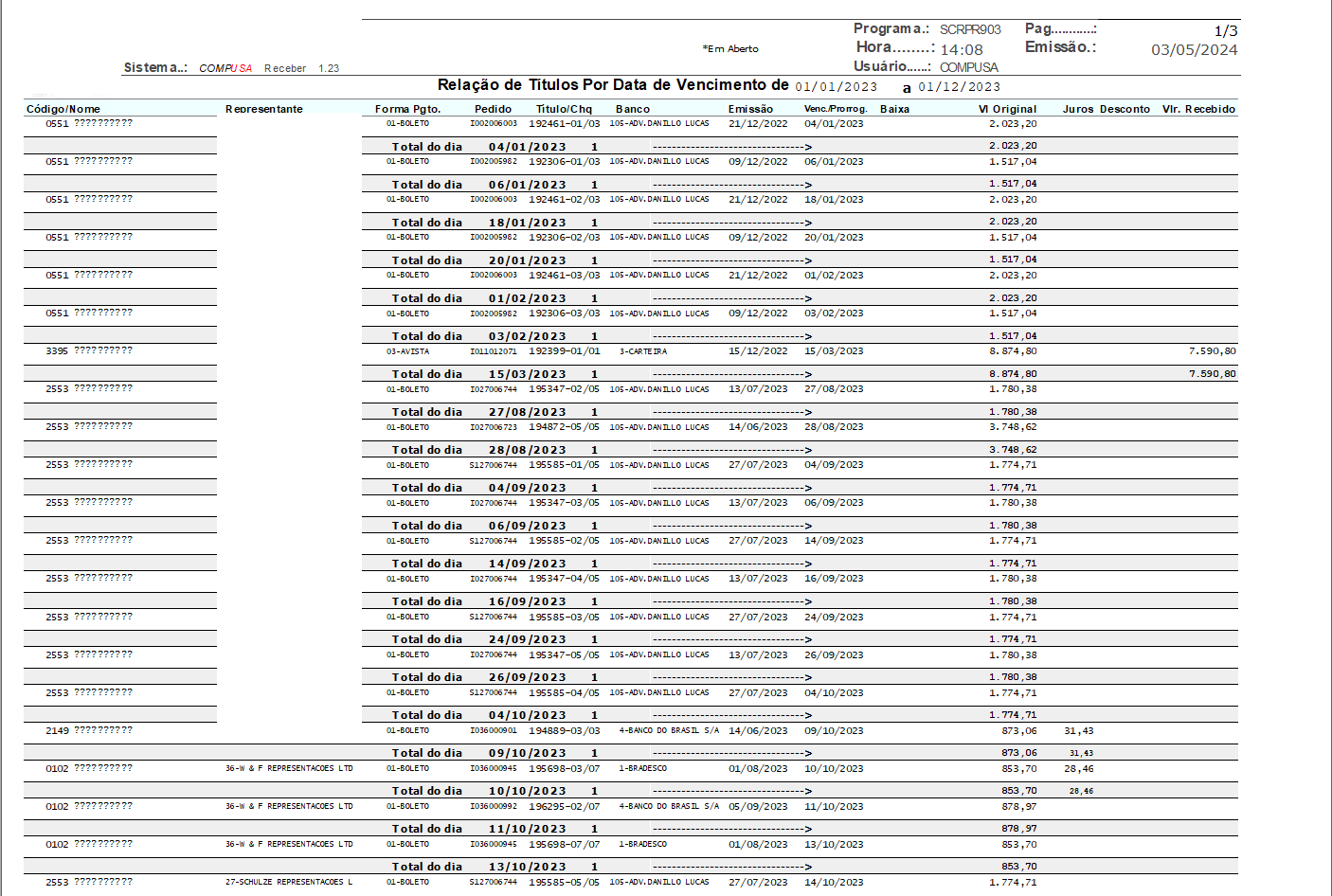Select the Vl Original column header
1332x896 pixels.
[x=1007, y=109]
